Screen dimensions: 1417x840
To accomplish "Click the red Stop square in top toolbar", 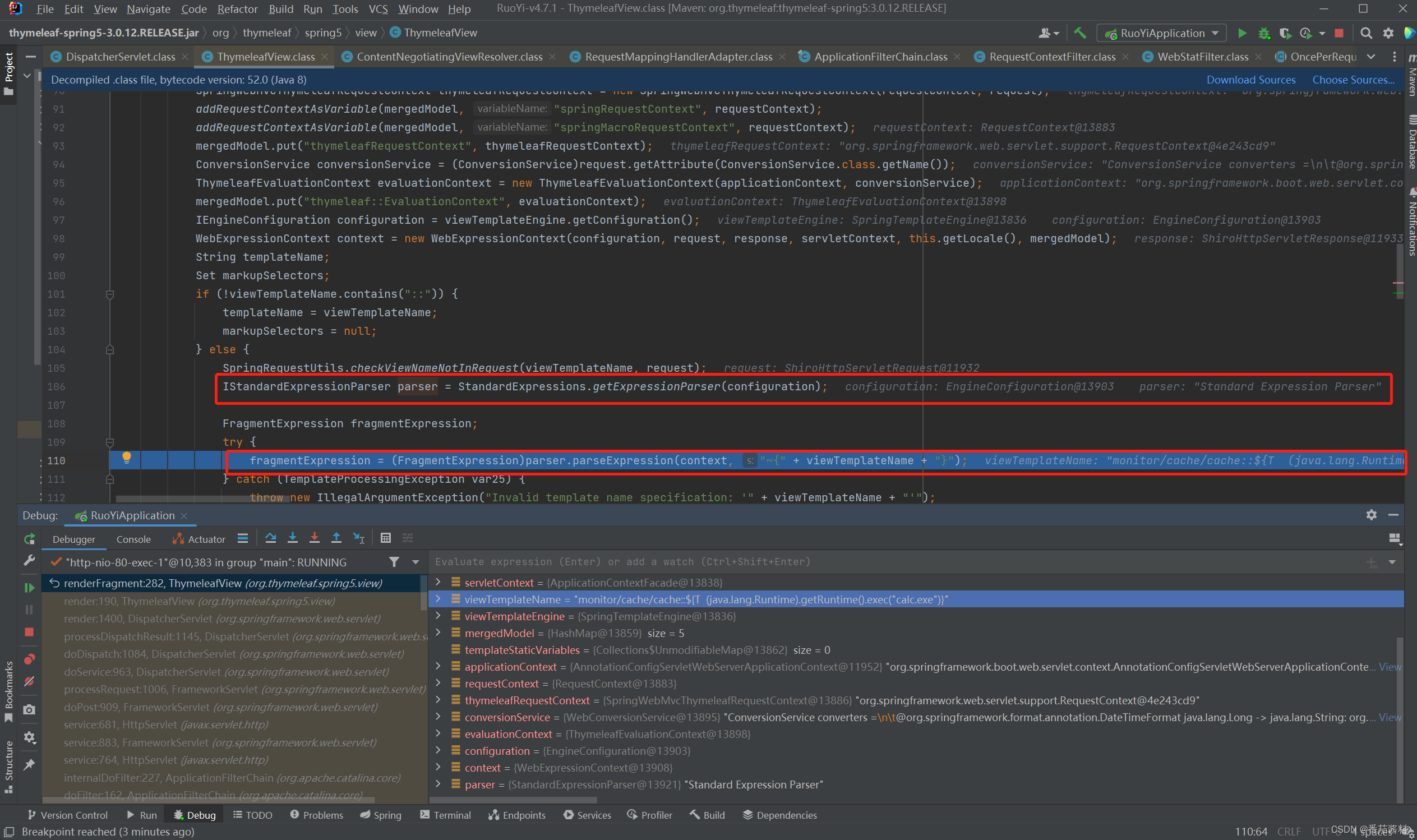I will [1339, 34].
